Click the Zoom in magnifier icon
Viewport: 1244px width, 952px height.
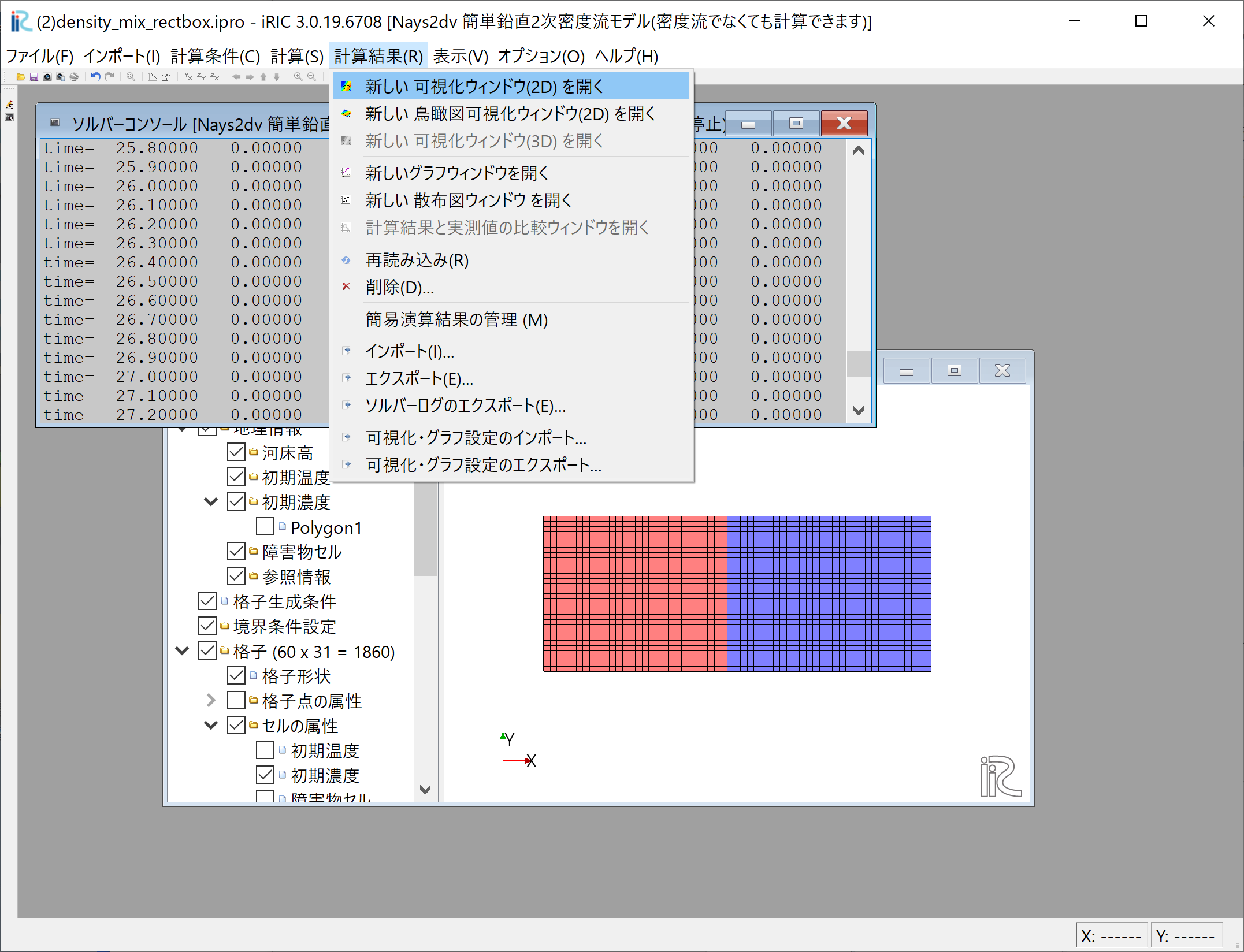(x=298, y=77)
